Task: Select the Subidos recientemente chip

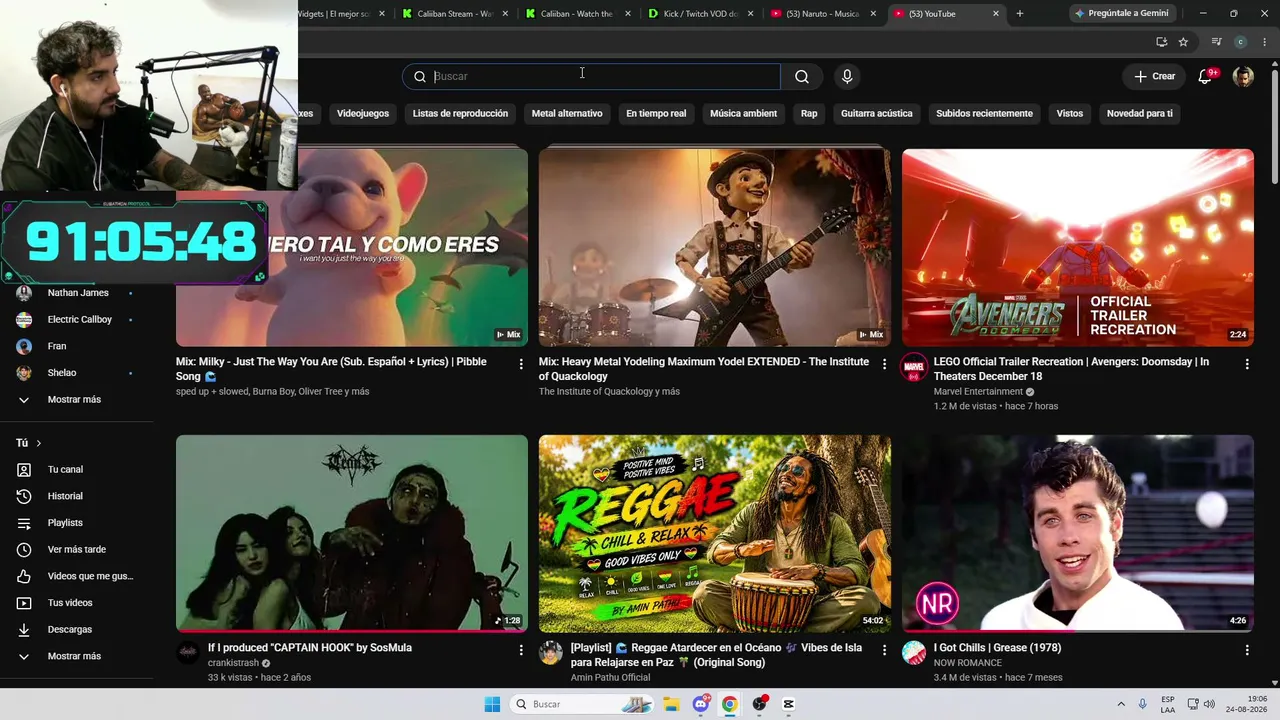Action: coord(984,113)
